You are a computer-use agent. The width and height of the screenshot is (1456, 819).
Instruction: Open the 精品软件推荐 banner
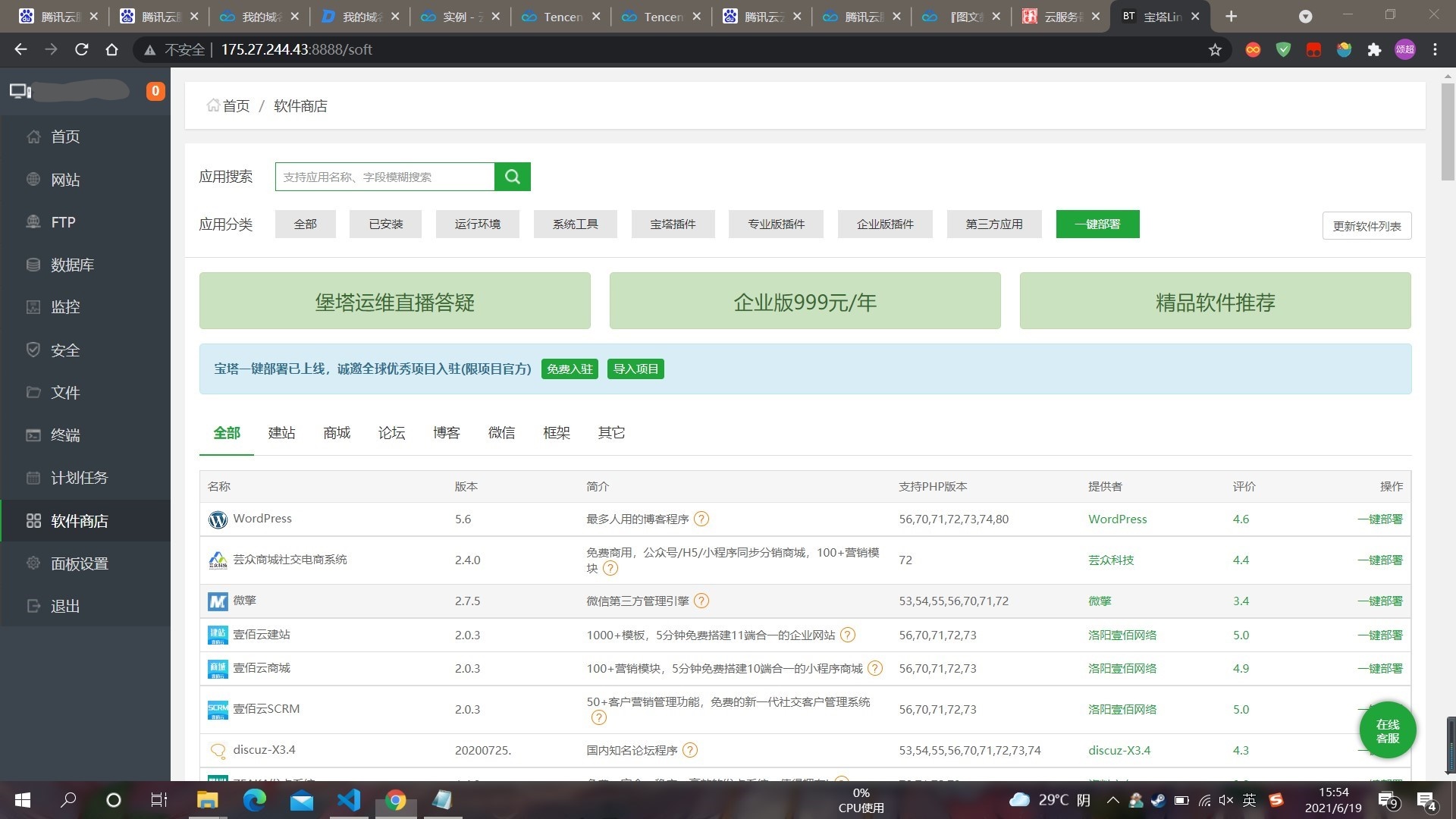point(1216,301)
